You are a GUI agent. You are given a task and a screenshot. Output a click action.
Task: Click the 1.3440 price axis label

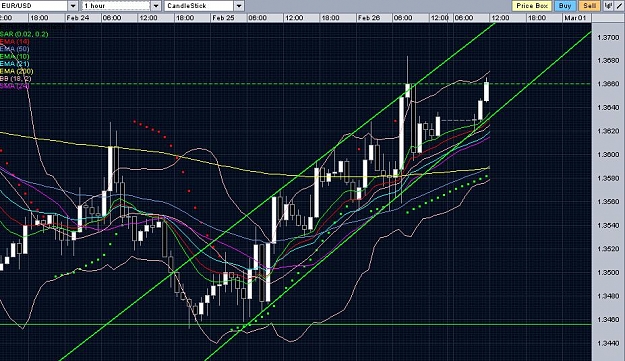pyautogui.click(x=608, y=343)
